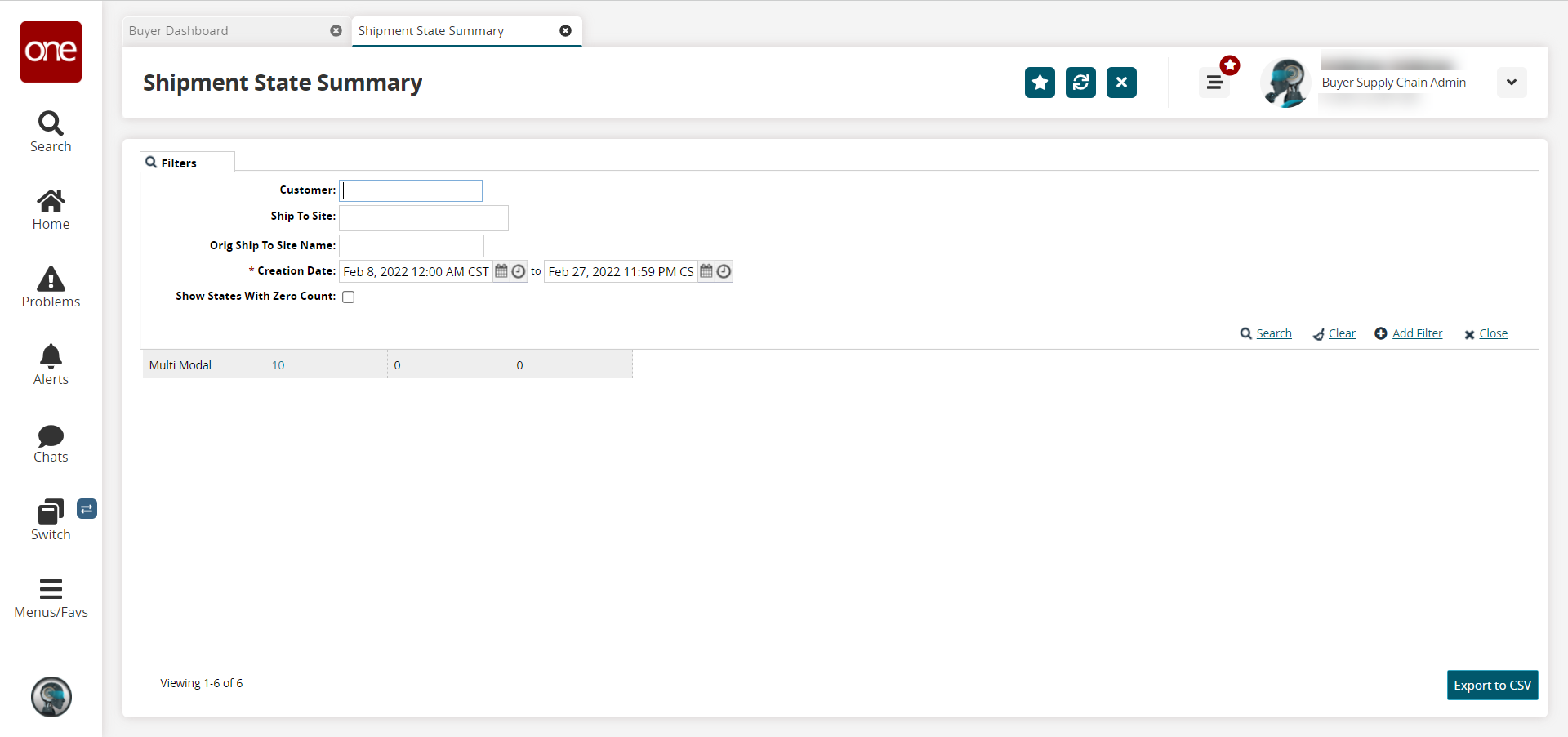Open Menus/Favs menu
1568x737 pixels.
(51, 599)
